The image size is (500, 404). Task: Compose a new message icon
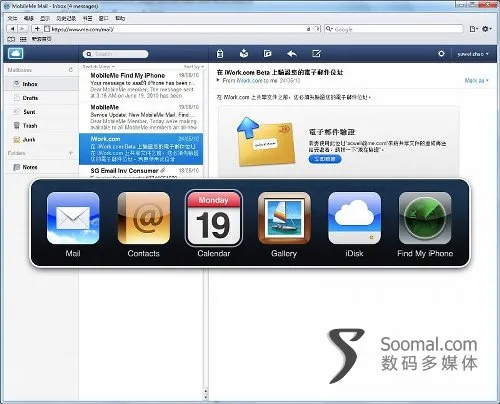316,53
